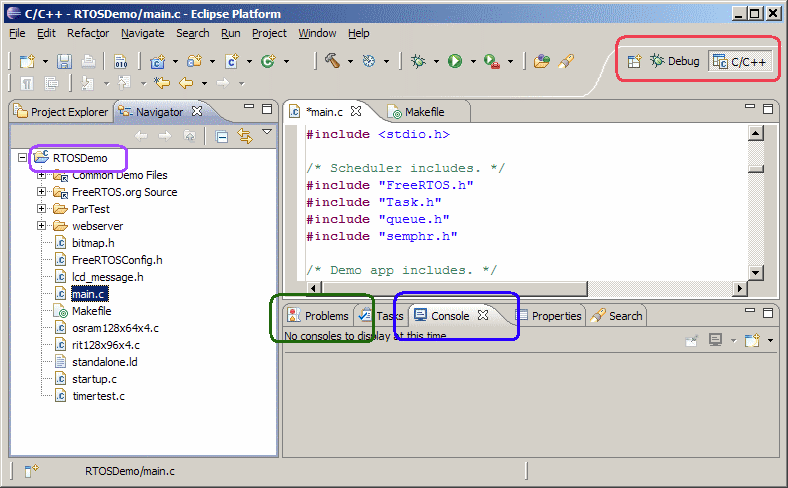Expand the ParTest folder
This screenshot has height=488, width=788.
click(x=42, y=209)
